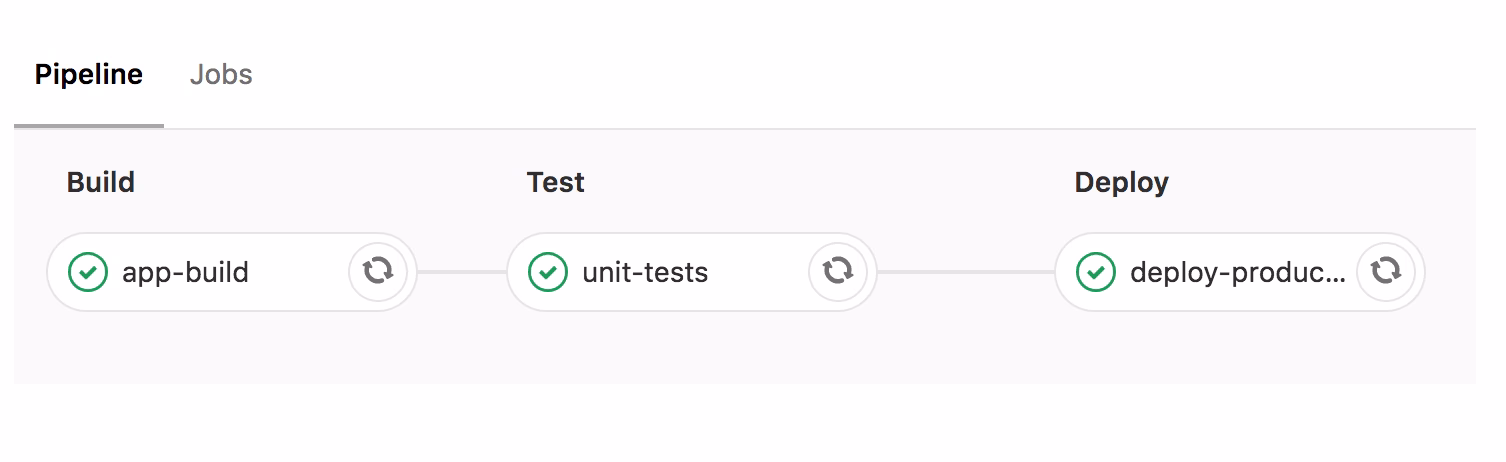Image resolution: width=1506 pixels, height=462 pixels.
Task: Click connector line between unit-tests and deploy job
Action: click(x=966, y=272)
